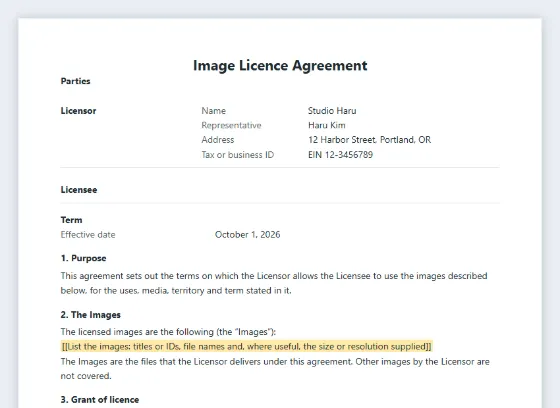Viewport: 560px width, 408px height.
Task: Click the Licensor 'Name' field label
Action: [214, 111]
